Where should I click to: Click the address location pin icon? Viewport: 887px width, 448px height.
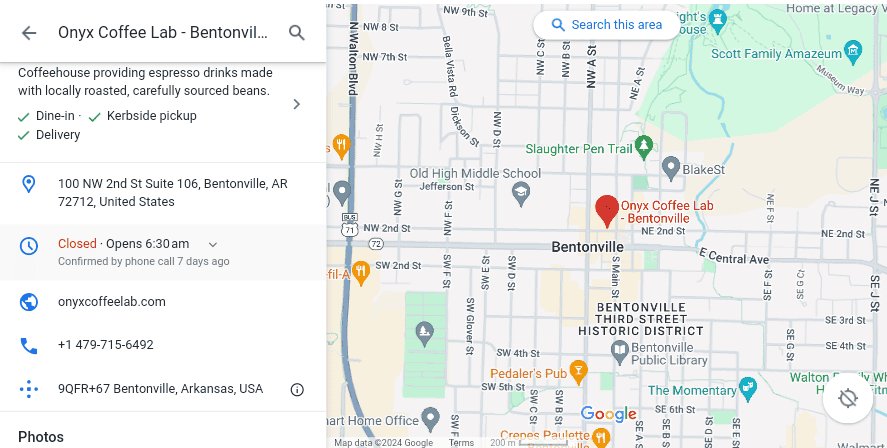coord(28,184)
